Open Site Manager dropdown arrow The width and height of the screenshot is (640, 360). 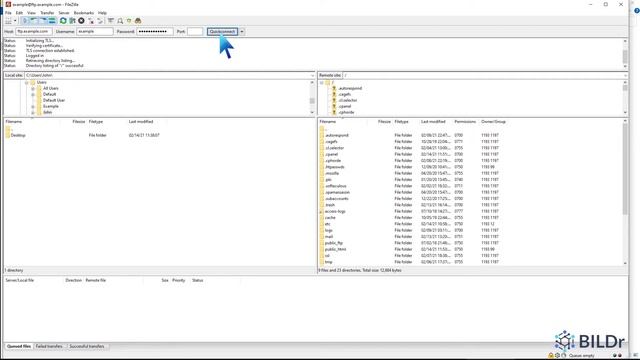point(15,20)
